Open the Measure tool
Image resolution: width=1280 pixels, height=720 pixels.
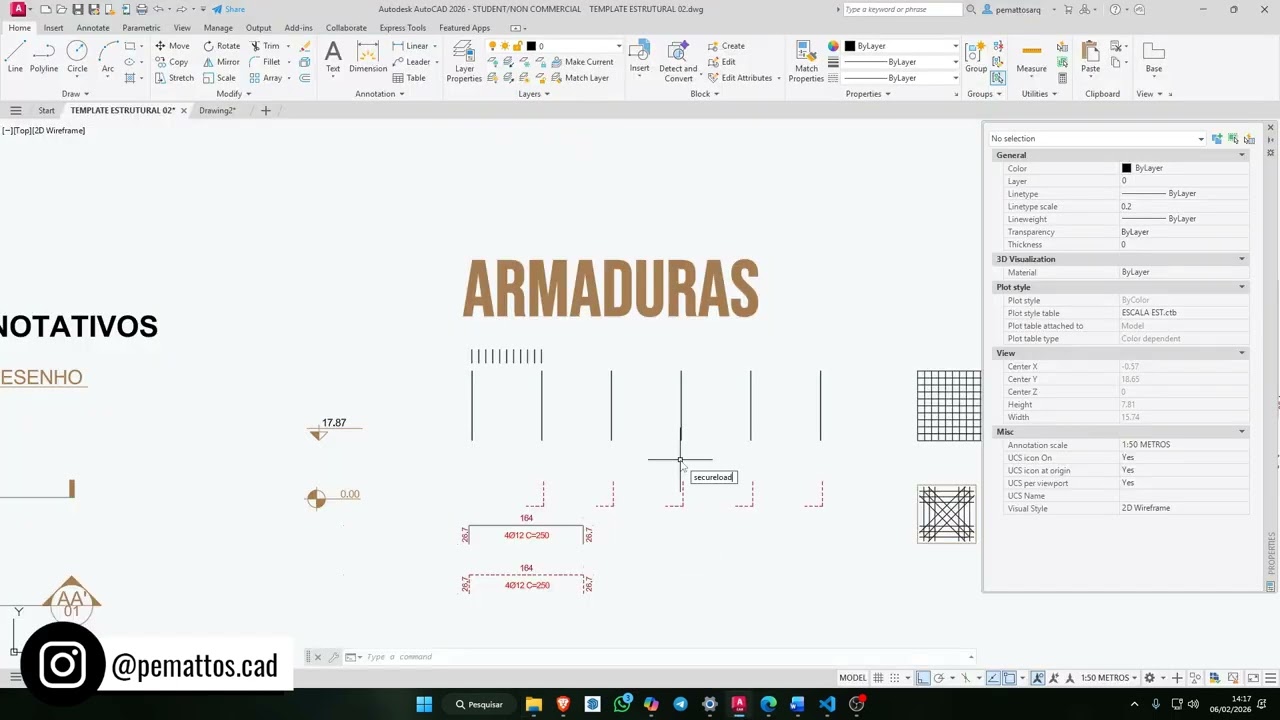pyautogui.click(x=1032, y=56)
